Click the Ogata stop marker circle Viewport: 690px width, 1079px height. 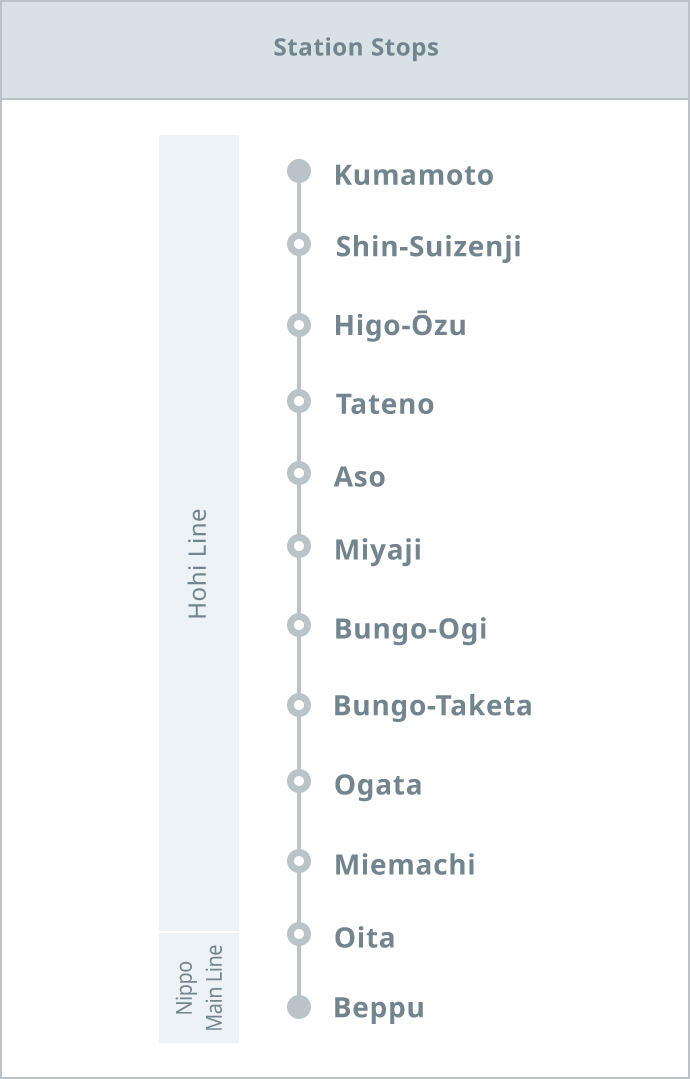point(299,781)
